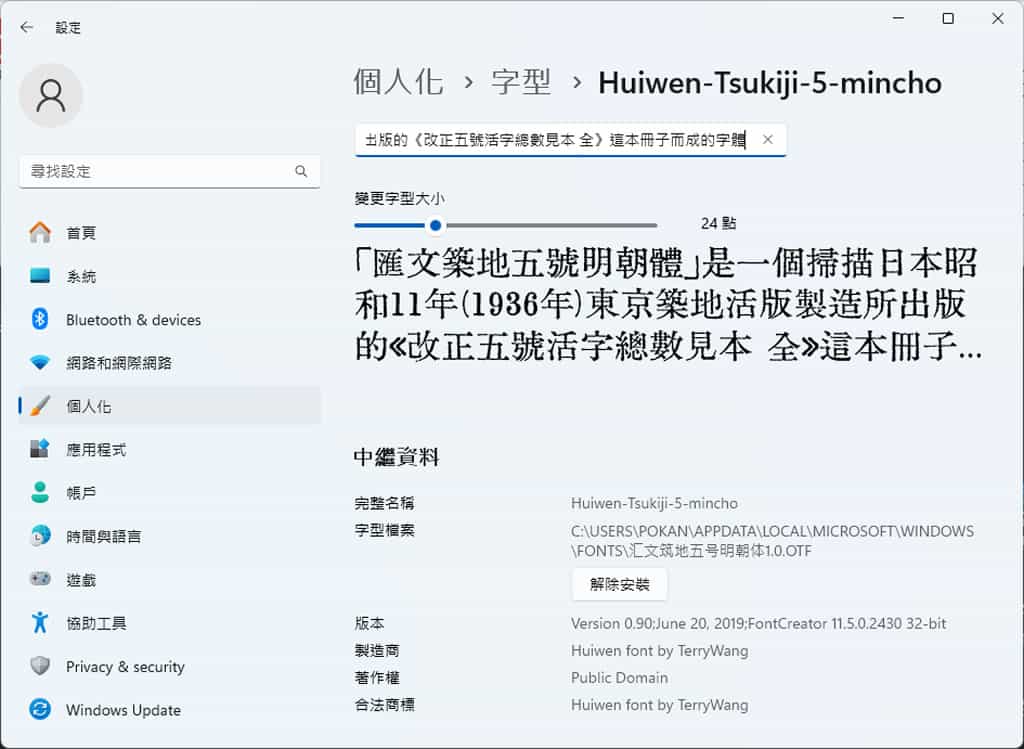Open 網路和網際網路 settings
Screen dimensions: 1024x749
point(170,362)
